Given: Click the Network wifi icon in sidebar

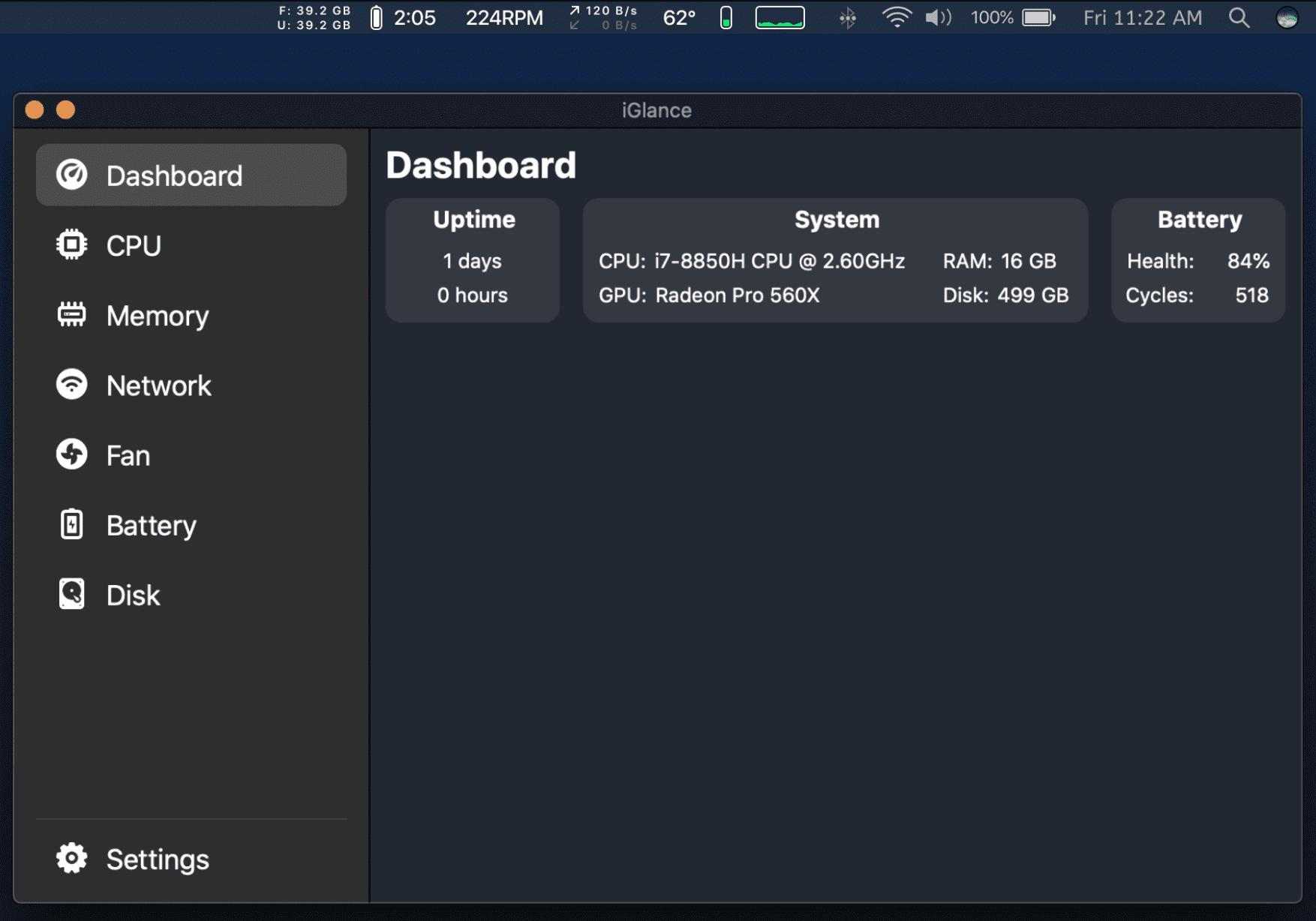Looking at the screenshot, I should [72, 385].
